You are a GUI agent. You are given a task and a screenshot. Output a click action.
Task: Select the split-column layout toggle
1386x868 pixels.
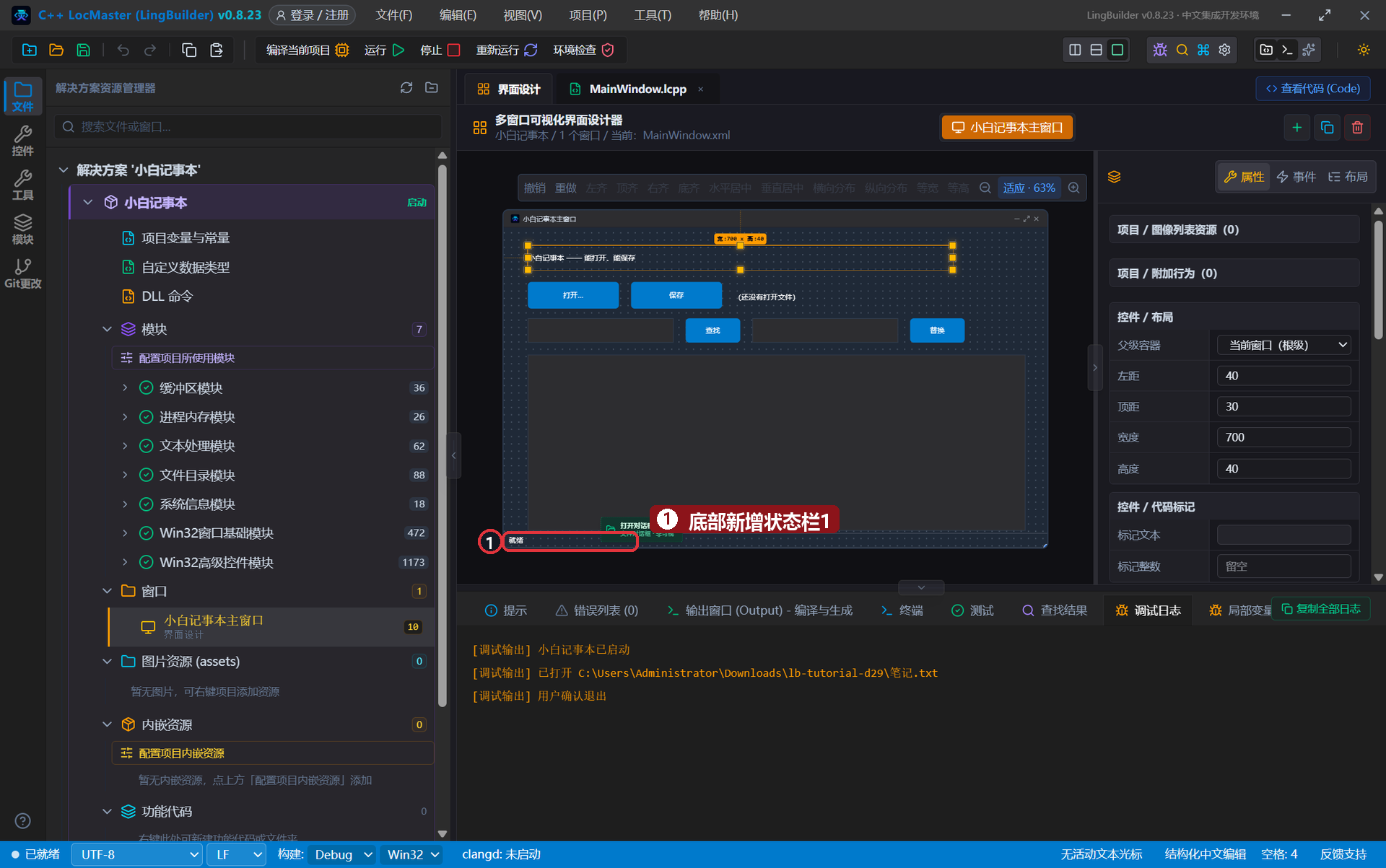click(1075, 50)
